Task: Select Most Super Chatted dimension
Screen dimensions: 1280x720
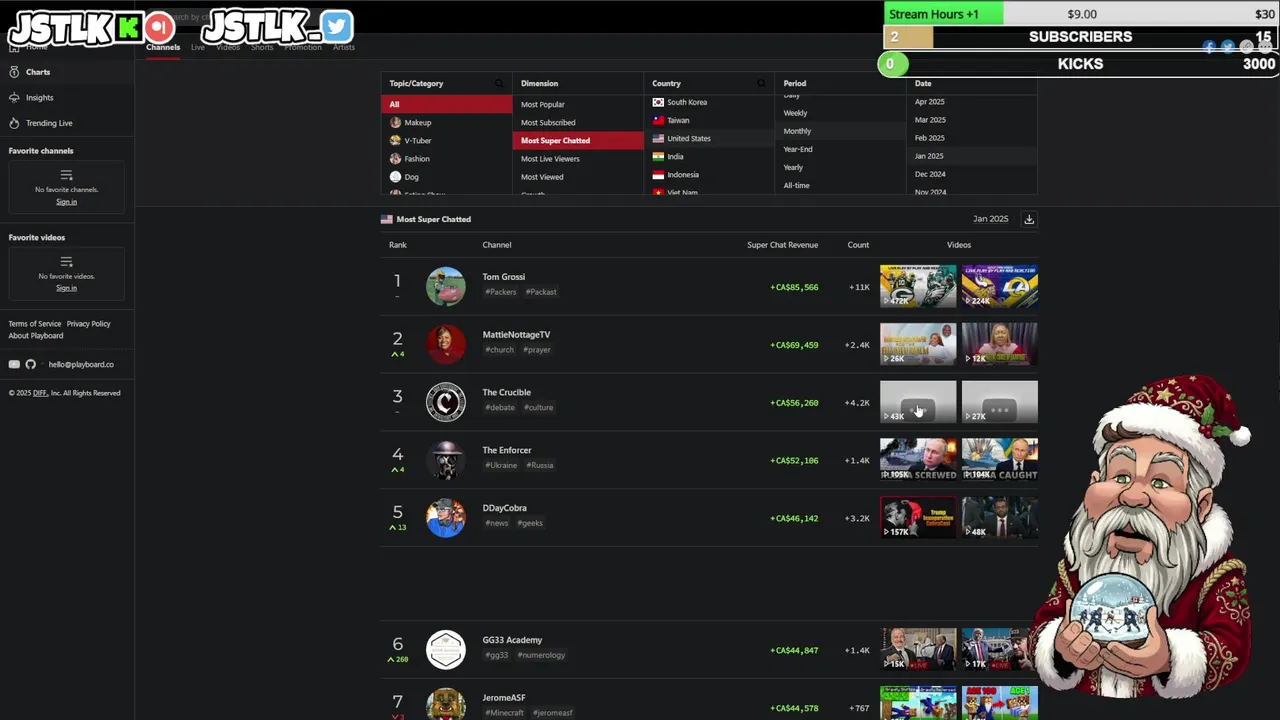Action: (x=578, y=140)
